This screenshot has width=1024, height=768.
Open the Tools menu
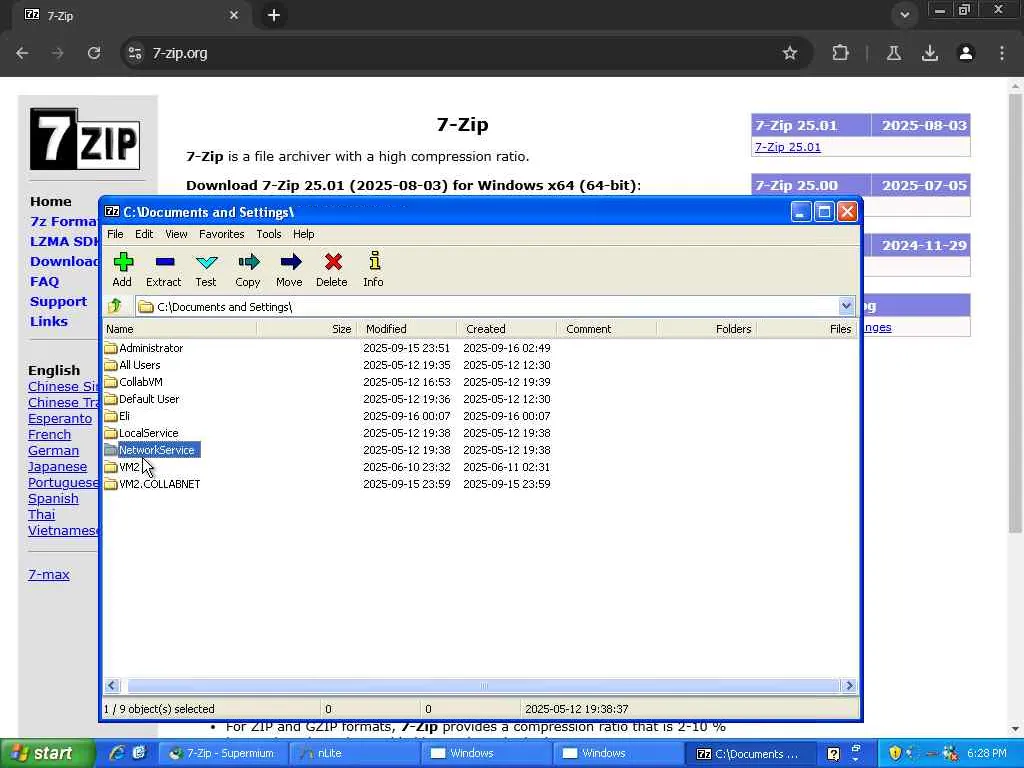268,234
